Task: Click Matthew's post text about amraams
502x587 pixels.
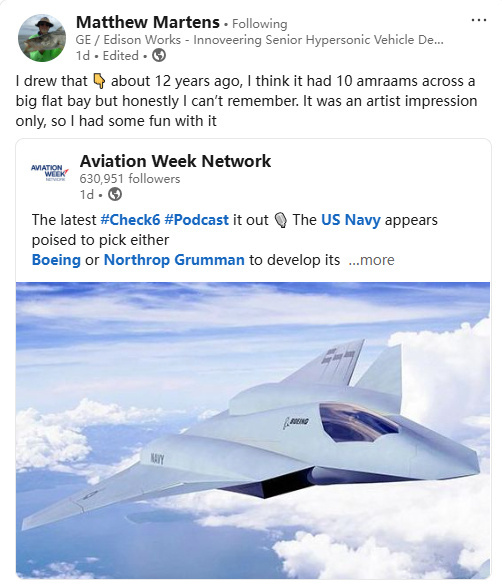Action: point(246,101)
